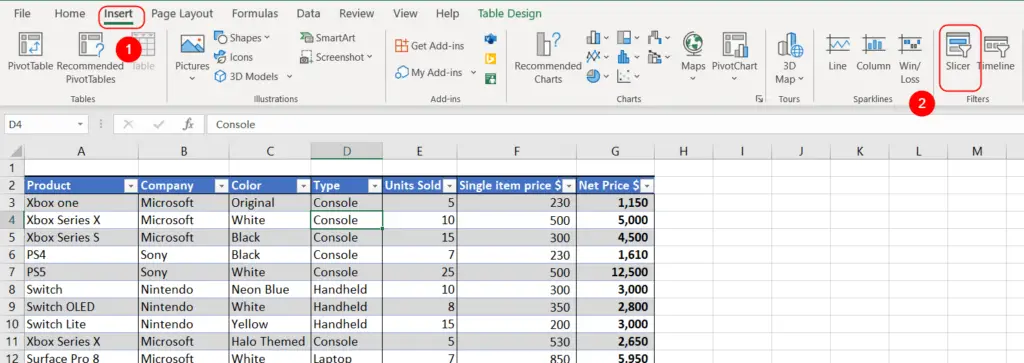Insert a Win/Loss sparkline
Image resolution: width=1024 pixels, height=363 pixels.
910,58
